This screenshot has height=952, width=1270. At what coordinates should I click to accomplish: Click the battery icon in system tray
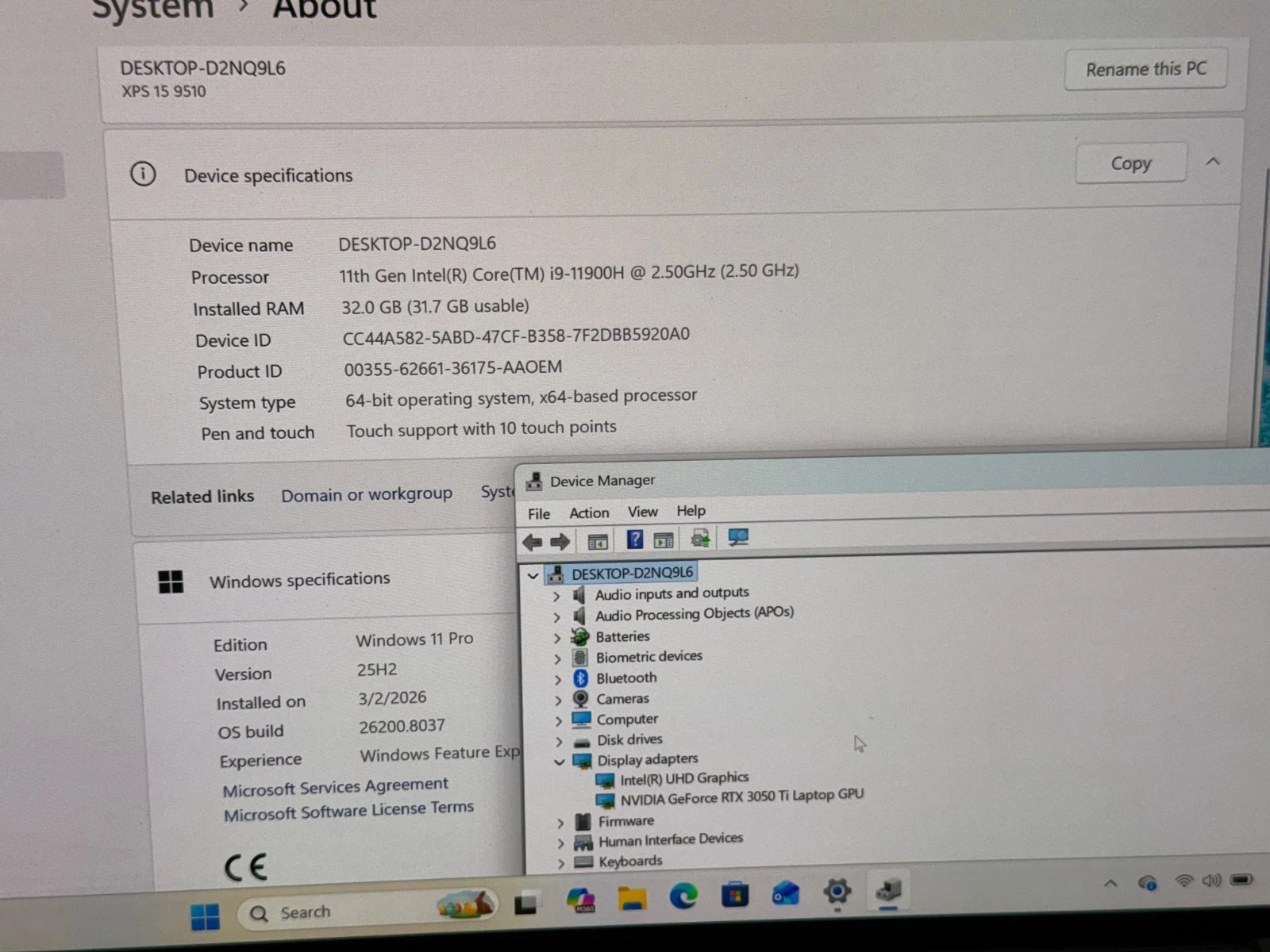(x=1241, y=879)
